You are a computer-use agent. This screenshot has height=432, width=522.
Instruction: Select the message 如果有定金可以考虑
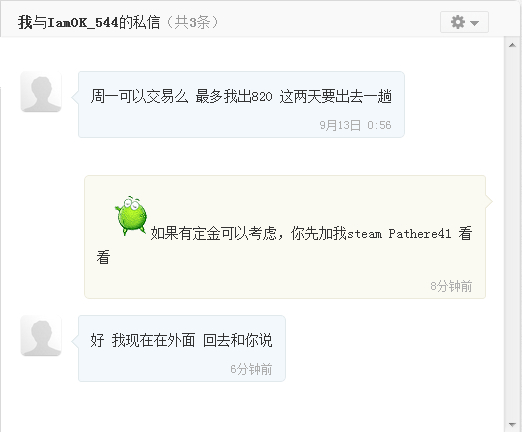pyautogui.click(x=284, y=245)
